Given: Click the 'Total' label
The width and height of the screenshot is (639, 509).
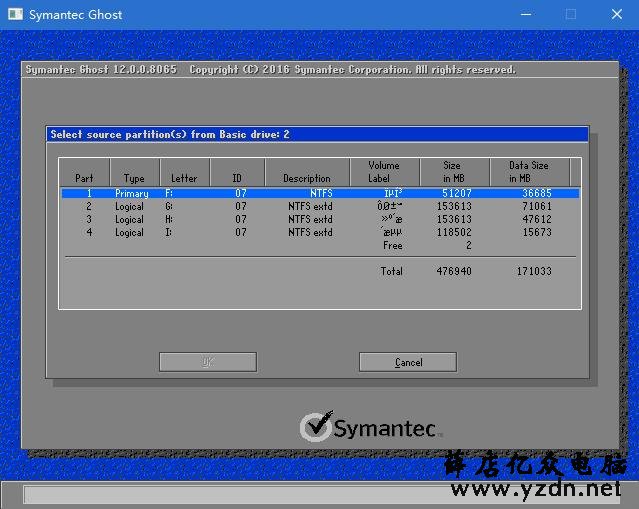Looking at the screenshot, I should coord(392,271).
